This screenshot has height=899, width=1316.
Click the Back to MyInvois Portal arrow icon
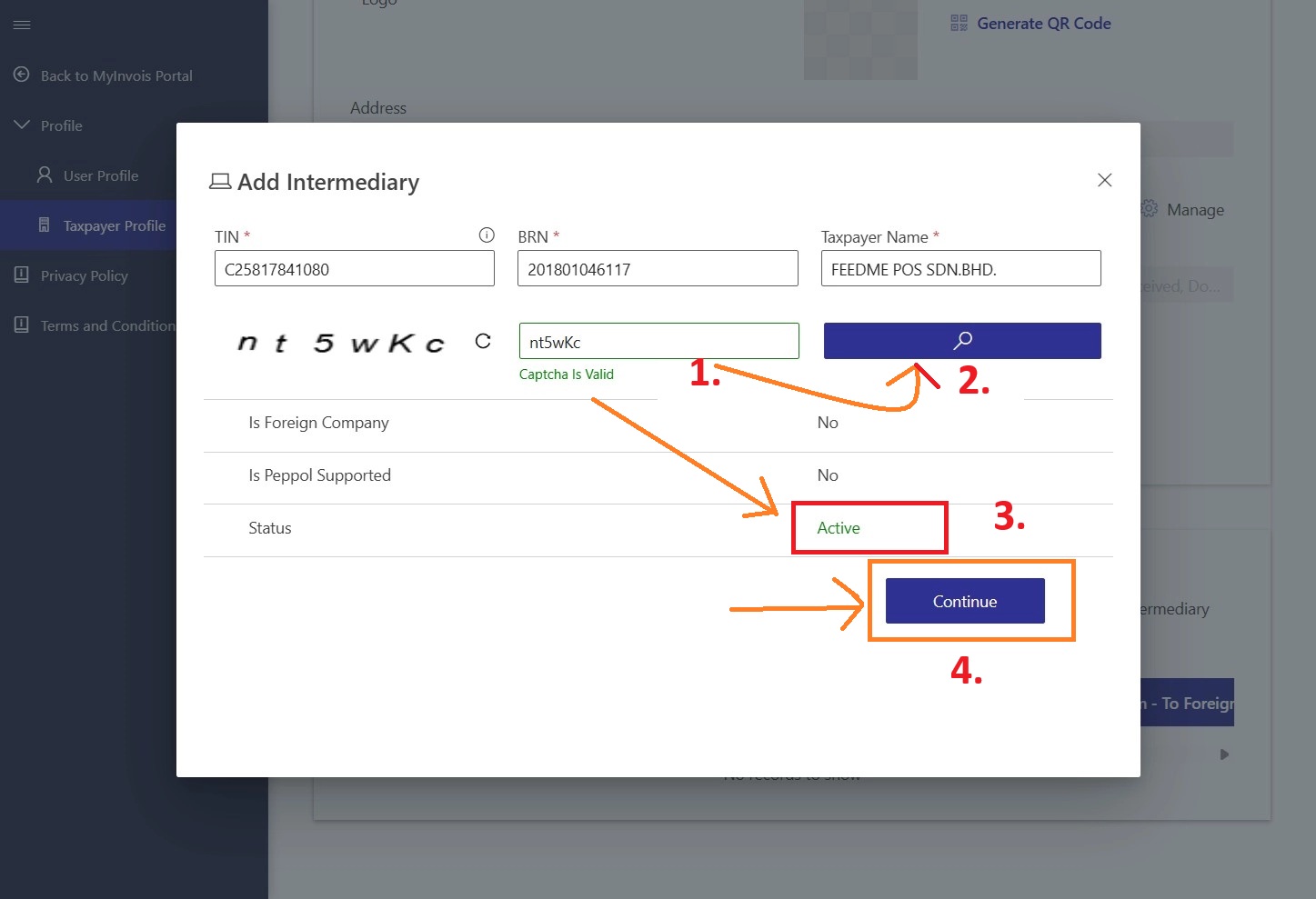[22, 75]
